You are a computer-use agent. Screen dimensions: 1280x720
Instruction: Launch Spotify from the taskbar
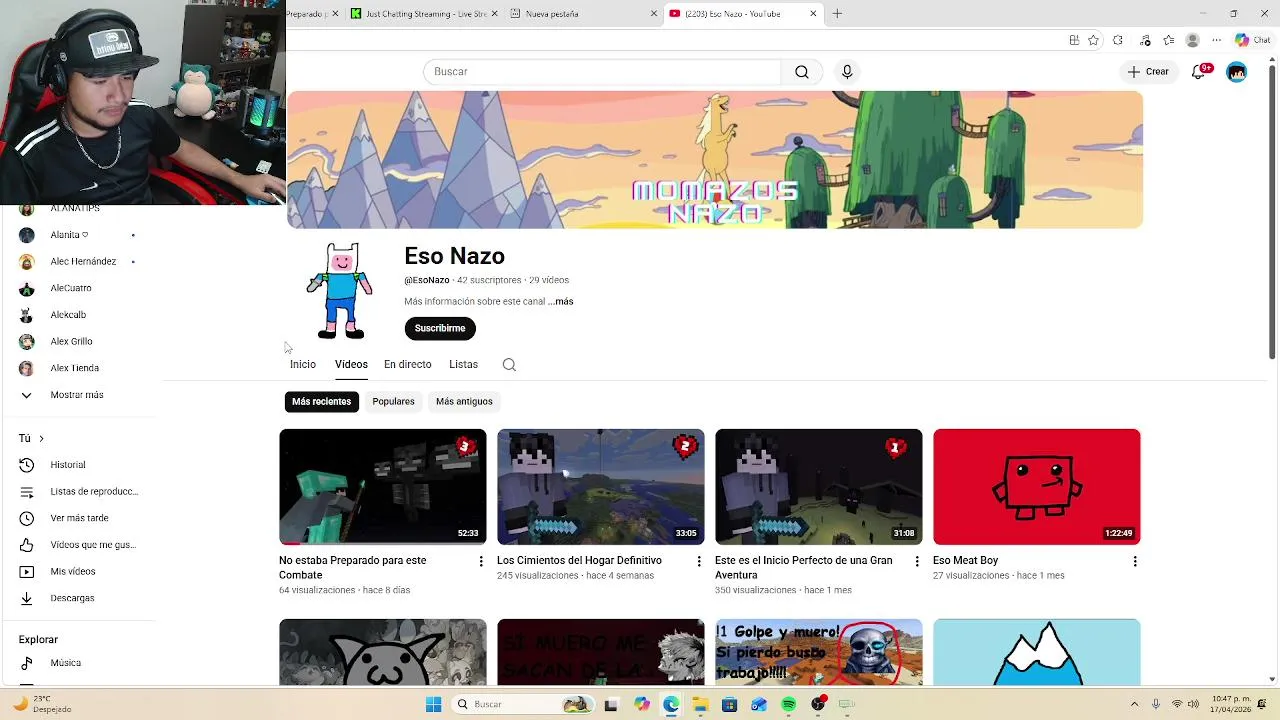click(788, 705)
